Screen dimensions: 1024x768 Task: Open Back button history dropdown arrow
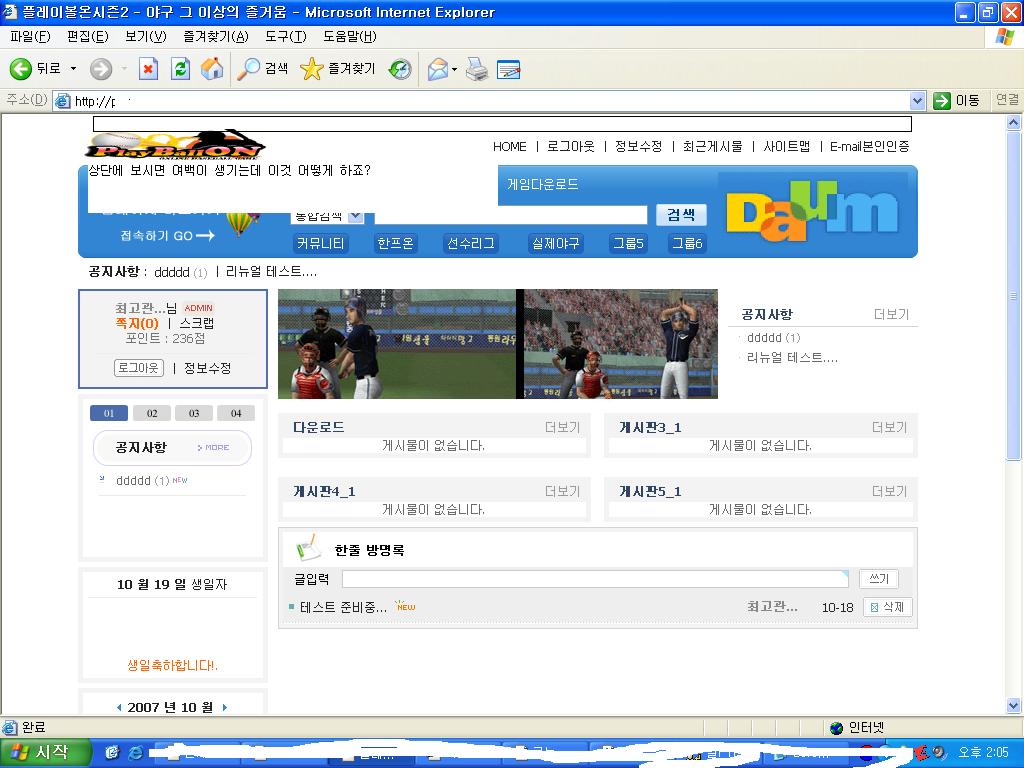(x=73, y=69)
